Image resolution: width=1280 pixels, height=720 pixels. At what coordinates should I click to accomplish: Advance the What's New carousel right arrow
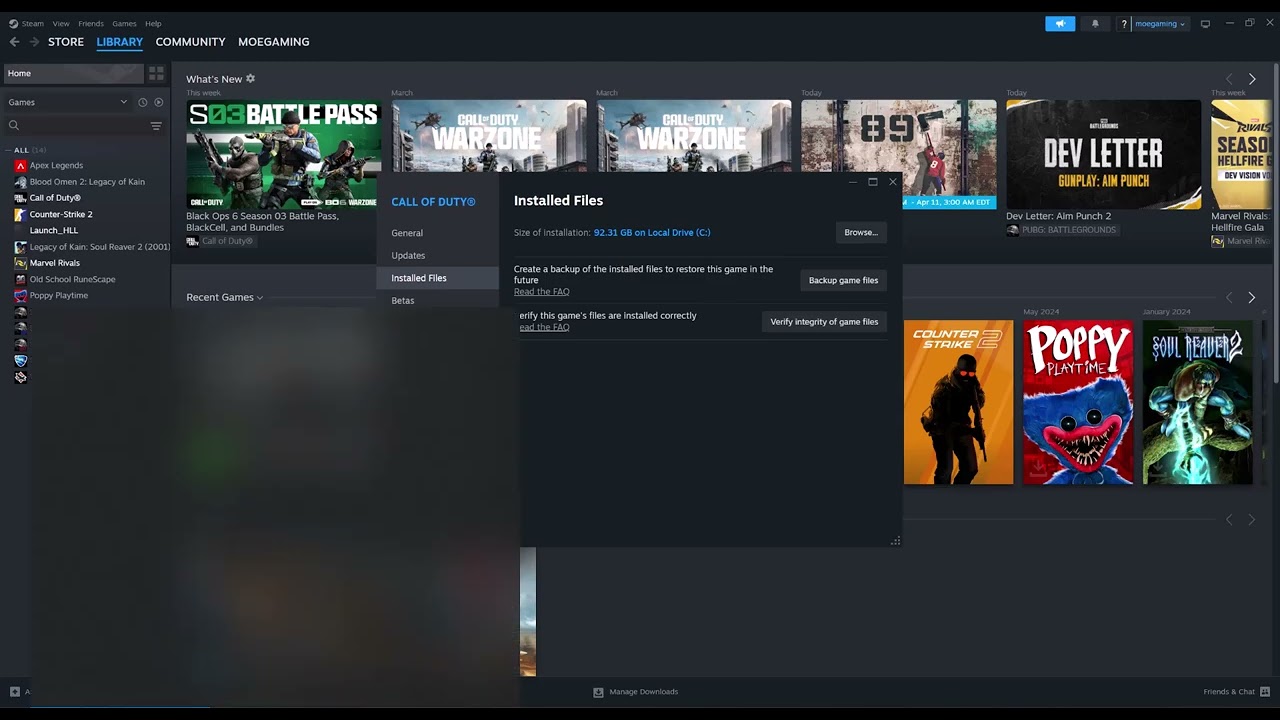pos(1251,79)
